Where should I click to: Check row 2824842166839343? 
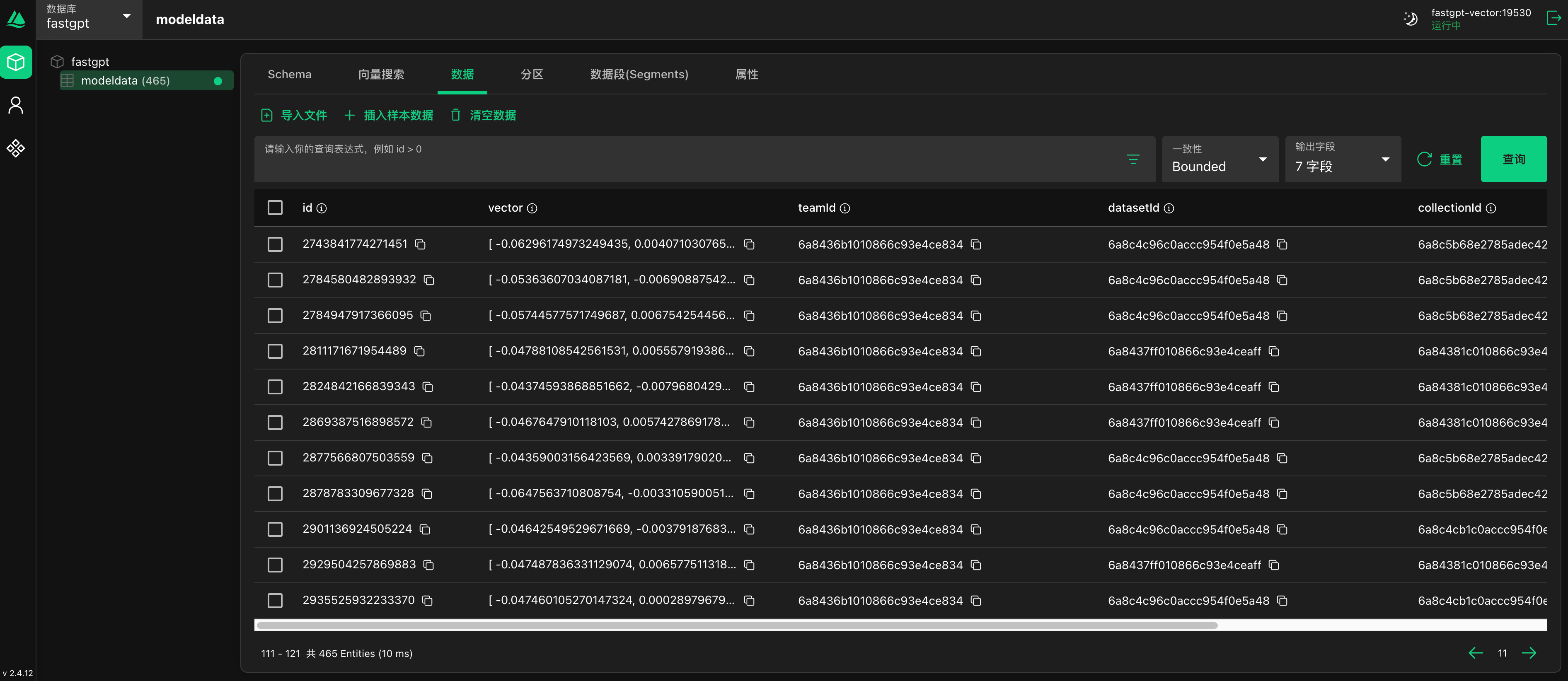(x=275, y=387)
